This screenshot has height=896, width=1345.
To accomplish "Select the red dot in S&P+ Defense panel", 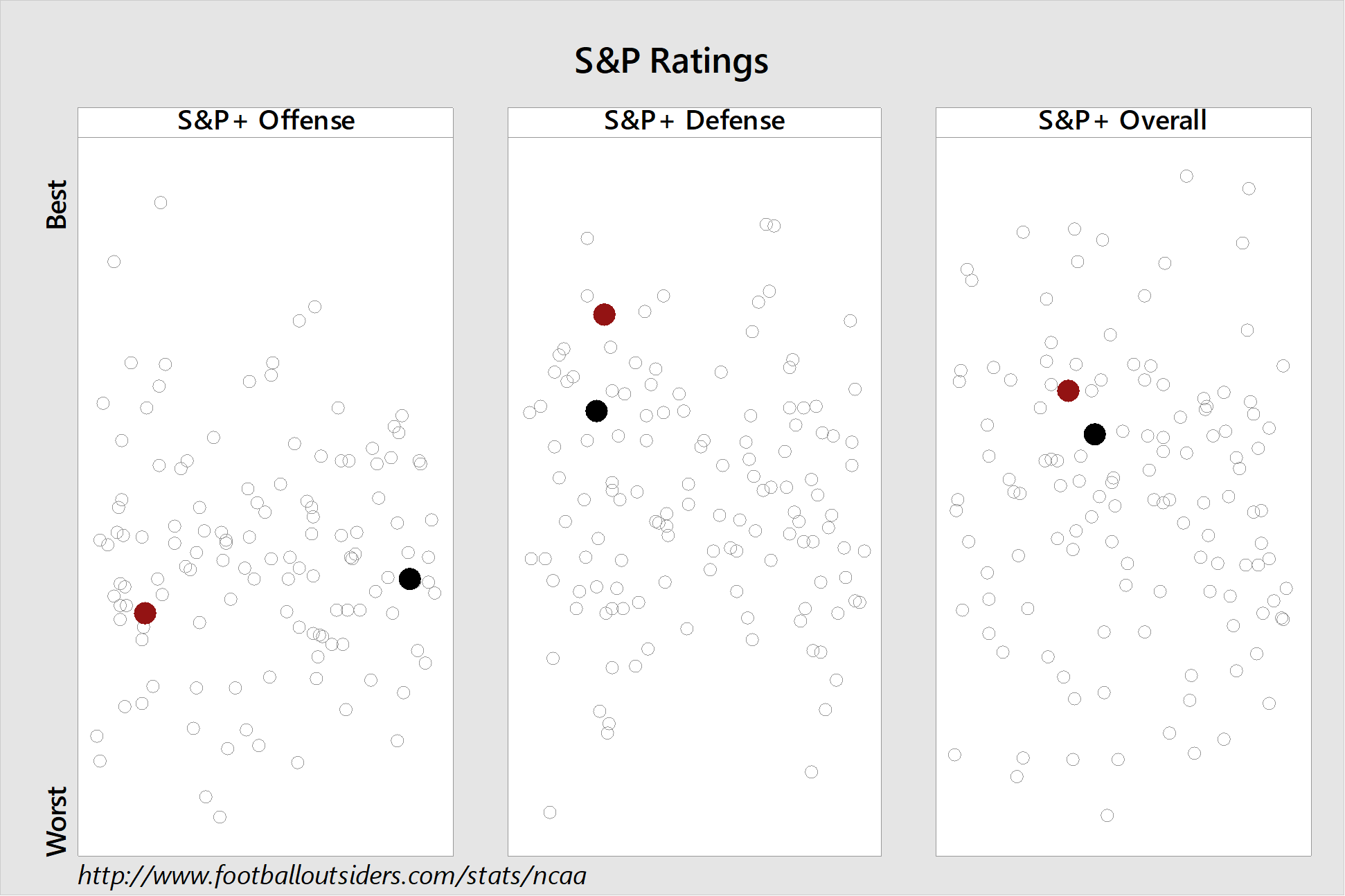I will tap(604, 314).
